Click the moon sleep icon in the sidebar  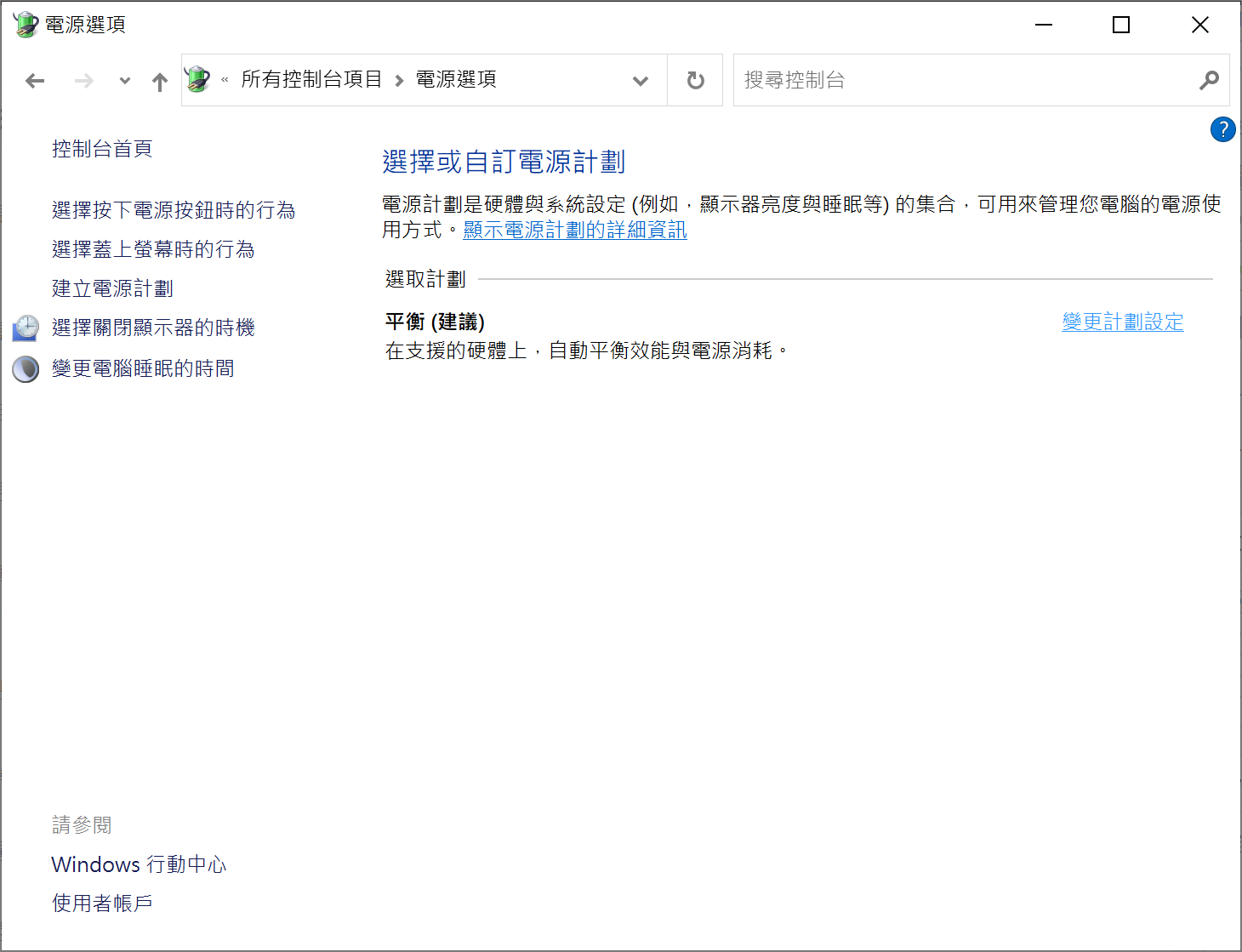coord(26,368)
